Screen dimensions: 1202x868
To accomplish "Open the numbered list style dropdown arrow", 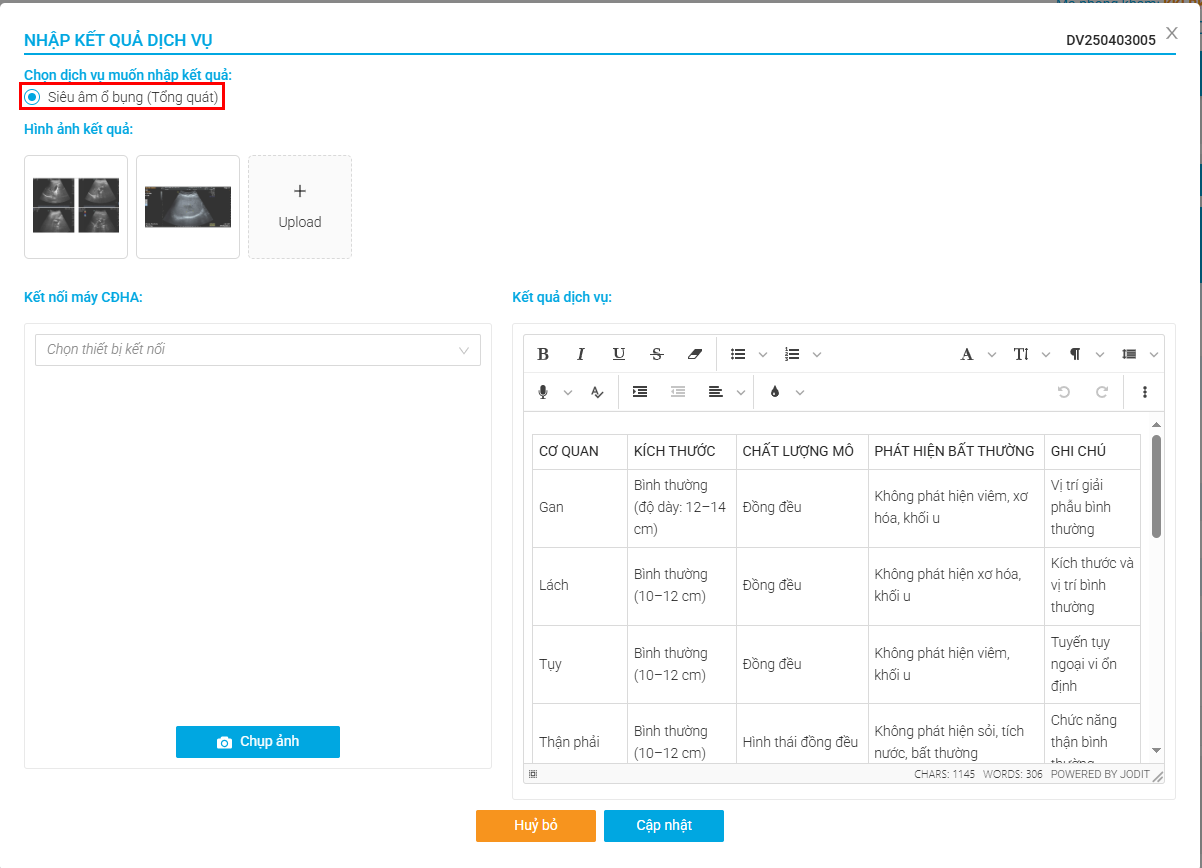I will (x=816, y=354).
